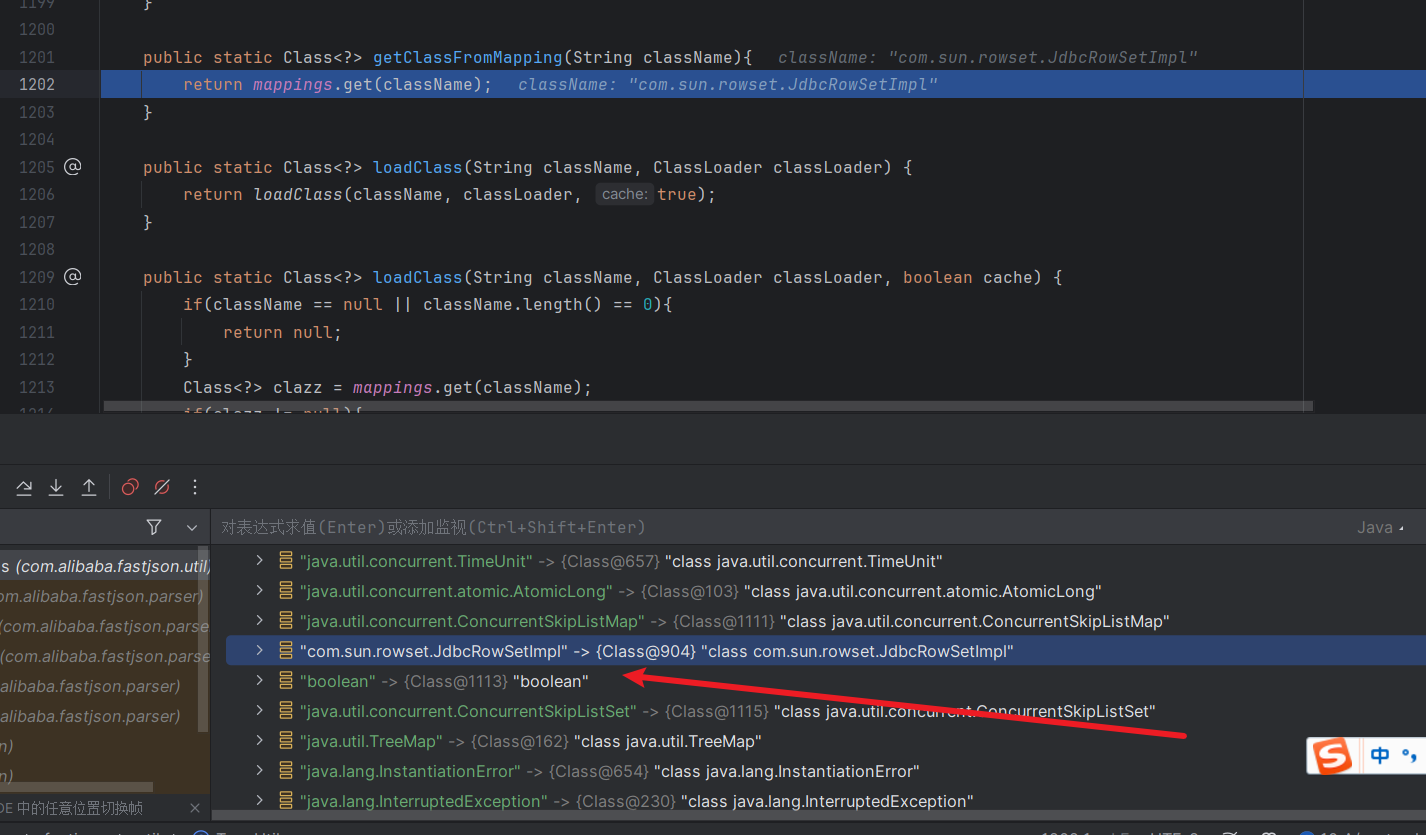Open the Java language dropdown in evaluate bar
Image resolution: width=1426 pixels, height=835 pixels.
[x=1380, y=527]
